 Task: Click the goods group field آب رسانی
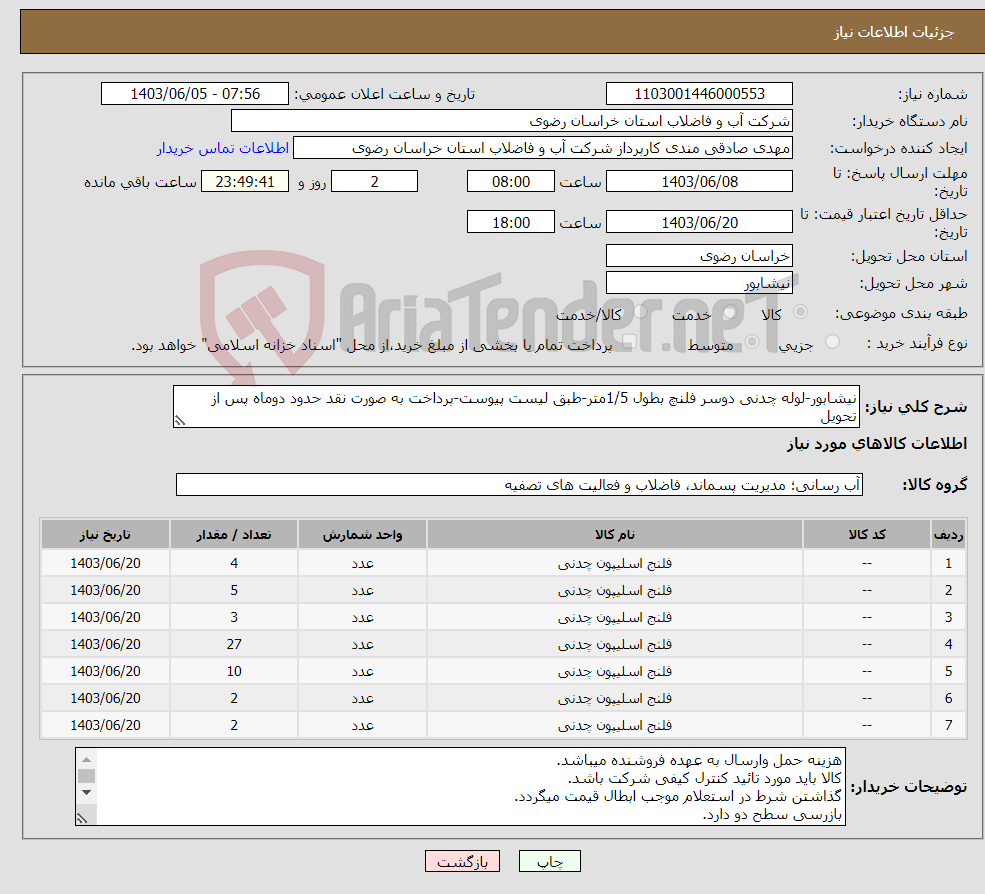pyautogui.click(x=520, y=485)
